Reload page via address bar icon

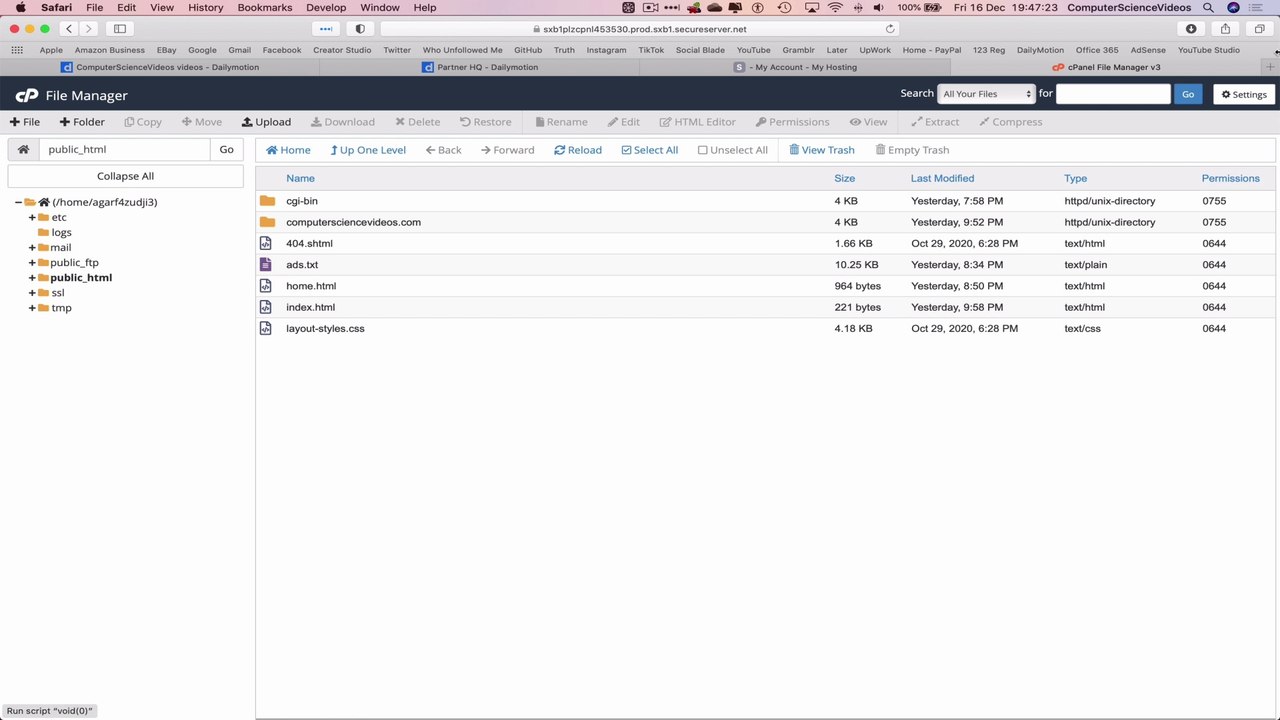pos(890,29)
